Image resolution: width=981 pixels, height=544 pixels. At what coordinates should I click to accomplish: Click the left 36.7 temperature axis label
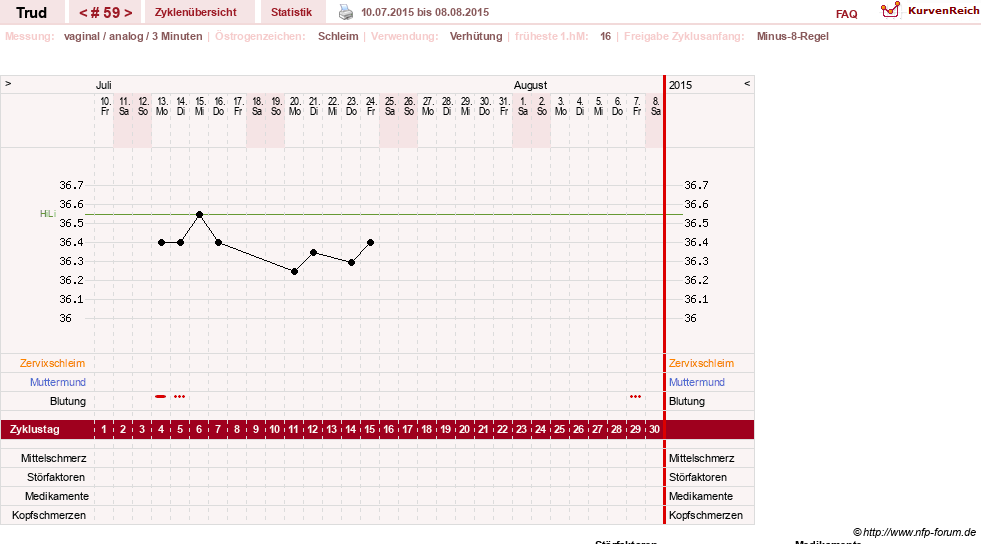[x=71, y=185]
